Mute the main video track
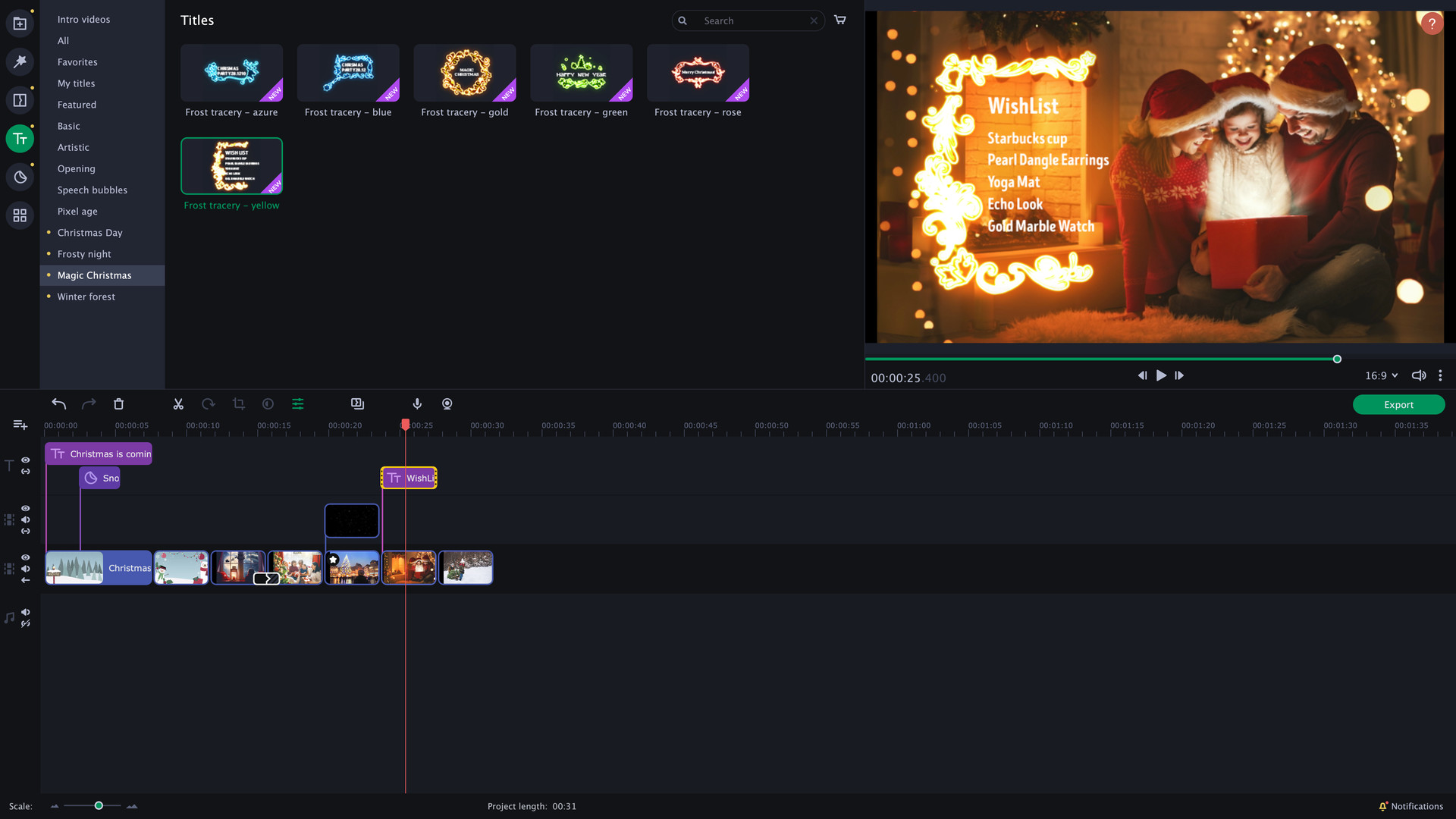The height and width of the screenshot is (819, 1456). point(26,566)
